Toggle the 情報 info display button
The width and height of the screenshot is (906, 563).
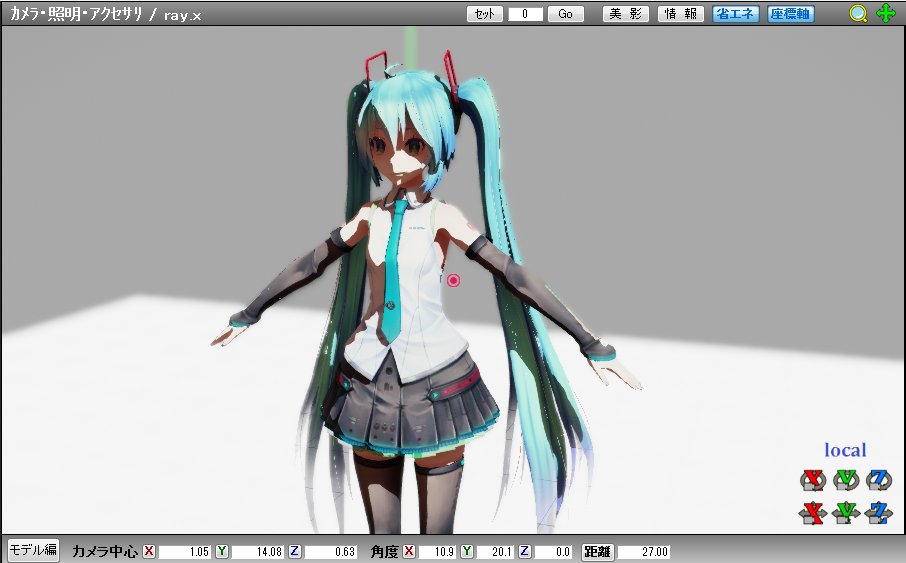tap(681, 14)
